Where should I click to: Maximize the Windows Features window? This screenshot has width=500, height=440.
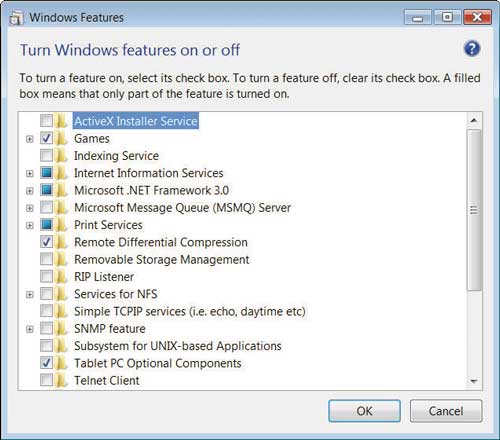pos(447,17)
